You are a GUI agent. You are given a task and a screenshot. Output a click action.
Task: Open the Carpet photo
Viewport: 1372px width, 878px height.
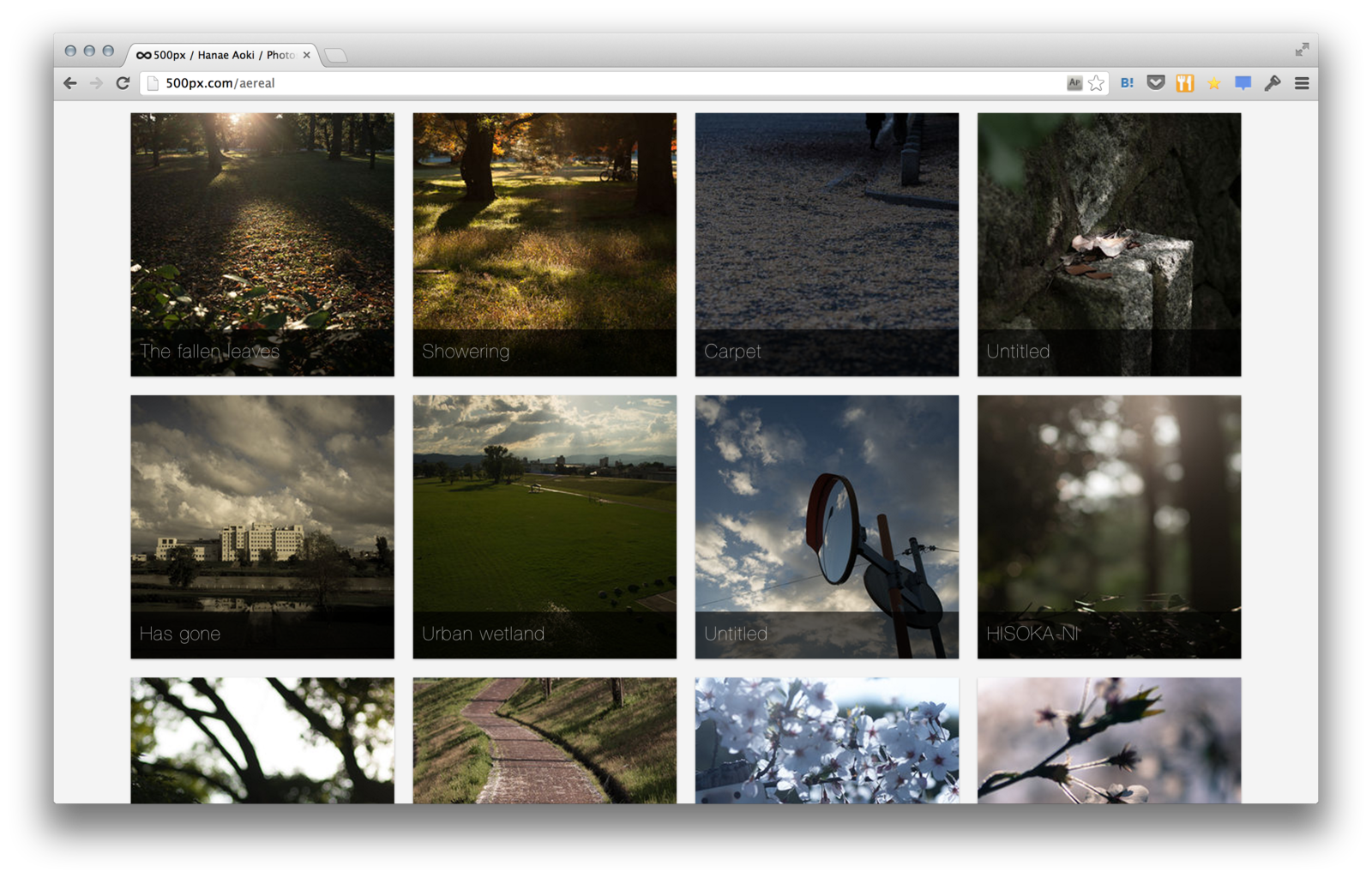click(x=827, y=244)
